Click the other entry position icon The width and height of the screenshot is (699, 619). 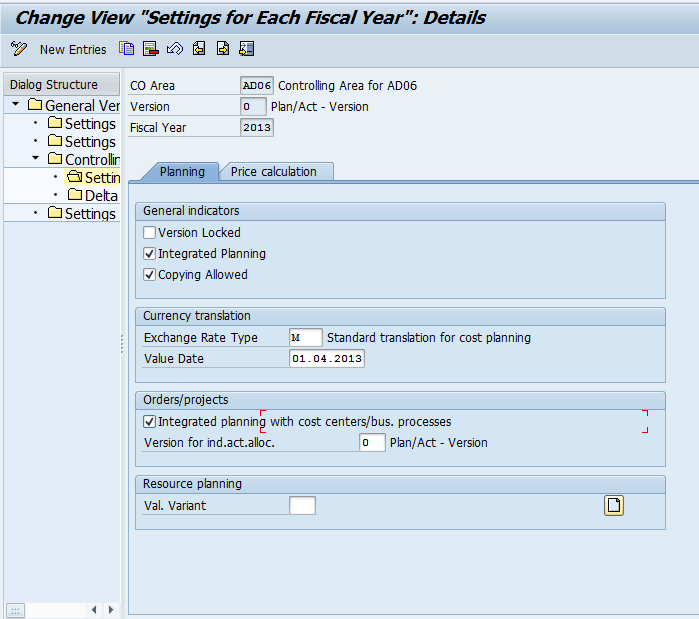click(x=247, y=48)
